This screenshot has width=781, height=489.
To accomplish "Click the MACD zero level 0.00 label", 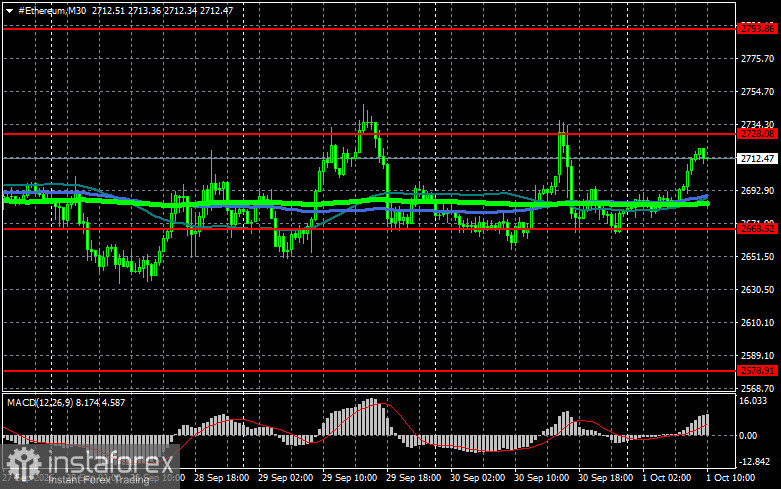I will coord(748,436).
